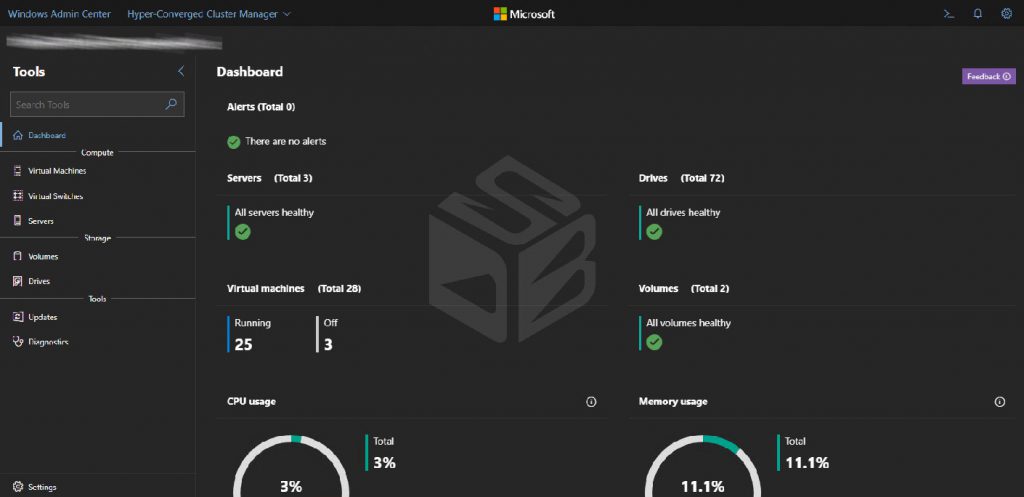Click the Volumes sidebar icon
The width and height of the screenshot is (1024, 497).
coord(18,256)
